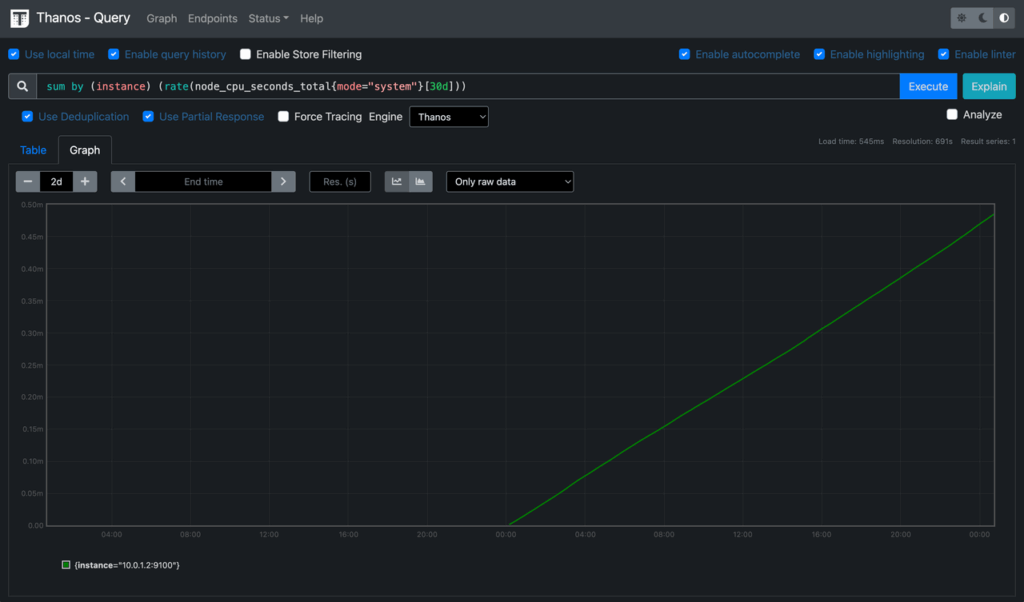
Task: Check Enable Store Filtering
Action: tap(246, 54)
